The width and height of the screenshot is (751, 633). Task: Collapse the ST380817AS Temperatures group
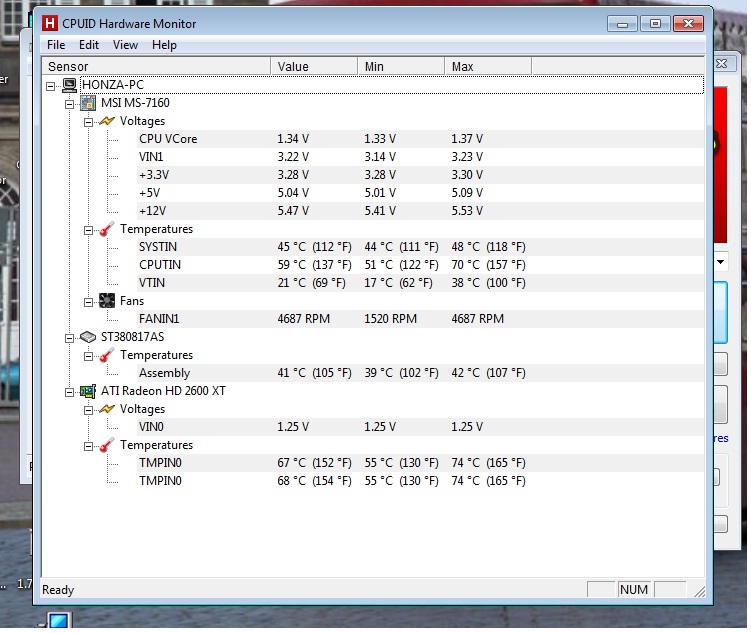[89, 356]
